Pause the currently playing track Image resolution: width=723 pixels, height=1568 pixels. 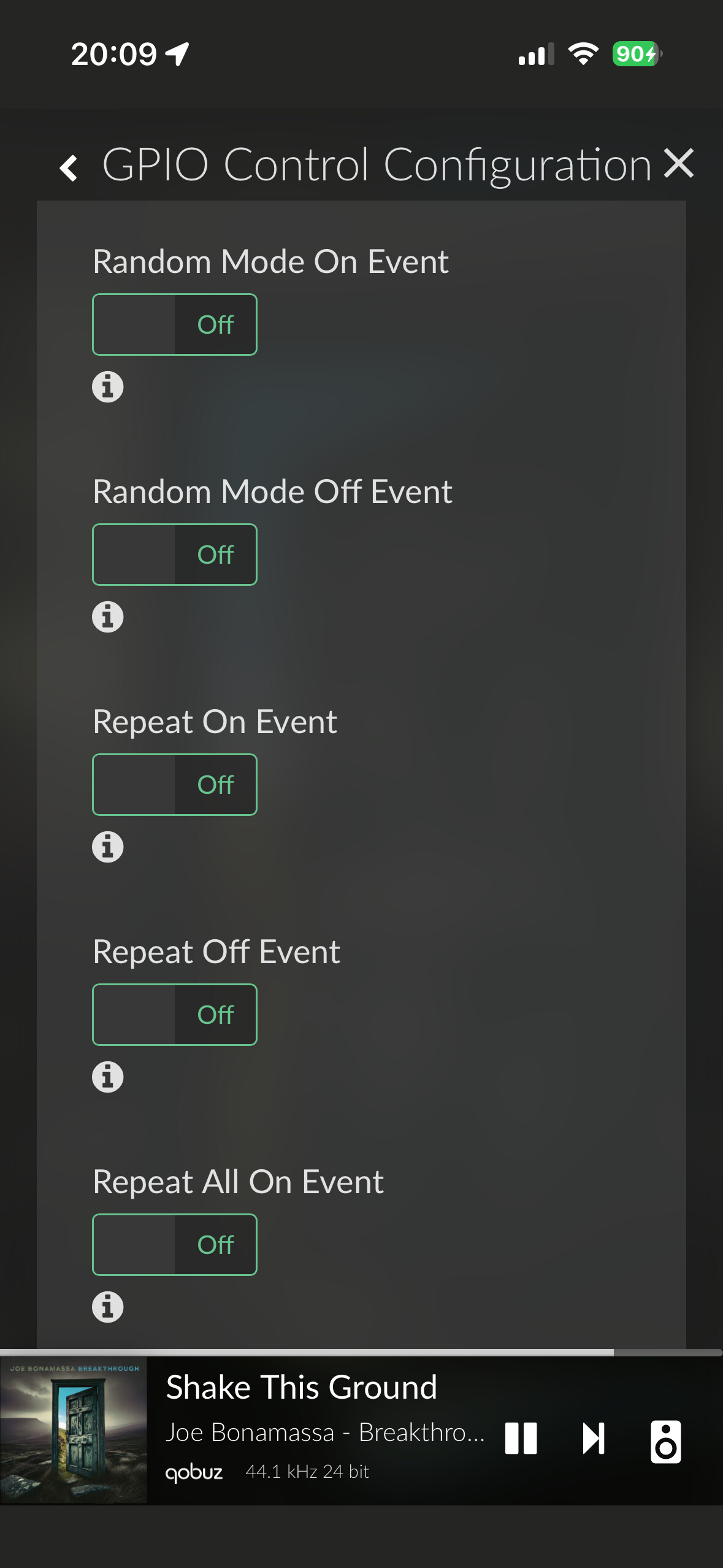click(x=521, y=1439)
